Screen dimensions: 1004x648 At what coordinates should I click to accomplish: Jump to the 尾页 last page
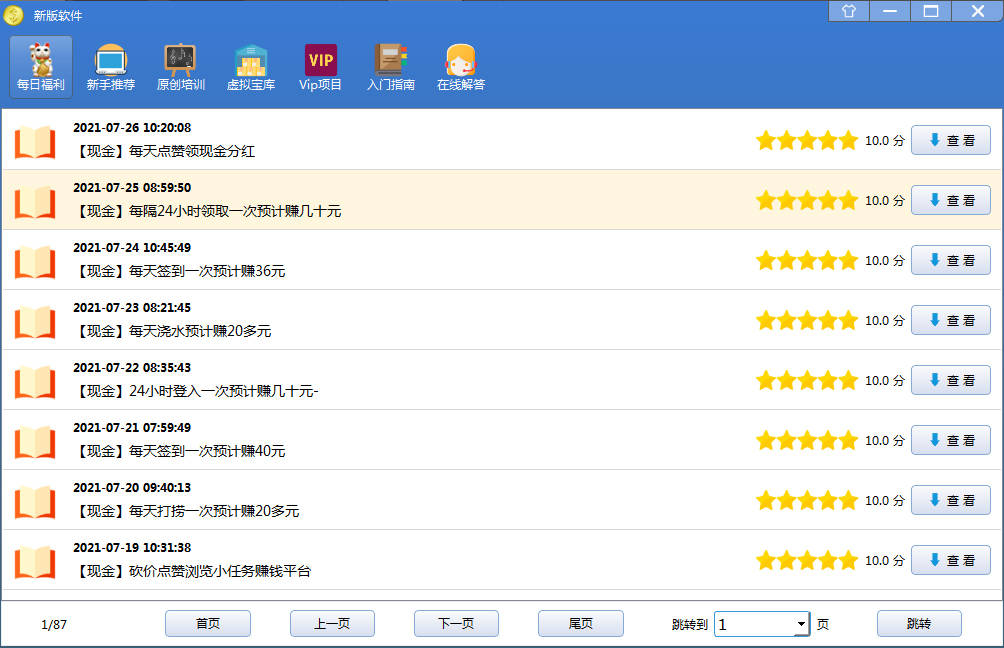point(580,624)
